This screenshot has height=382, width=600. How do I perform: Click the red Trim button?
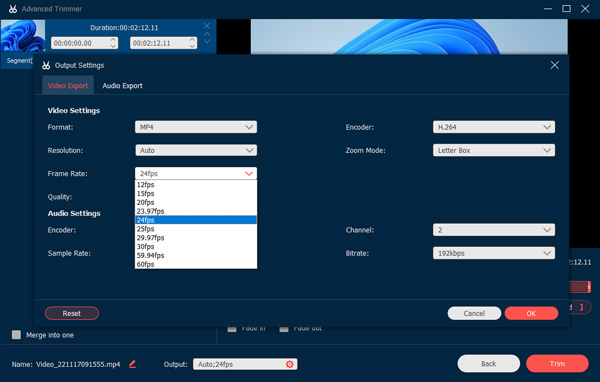(x=557, y=364)
